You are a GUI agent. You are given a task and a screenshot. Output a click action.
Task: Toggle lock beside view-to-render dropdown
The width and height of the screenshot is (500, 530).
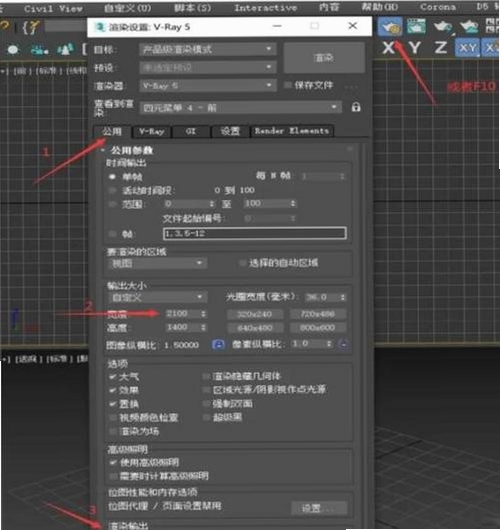pos(356,107)
